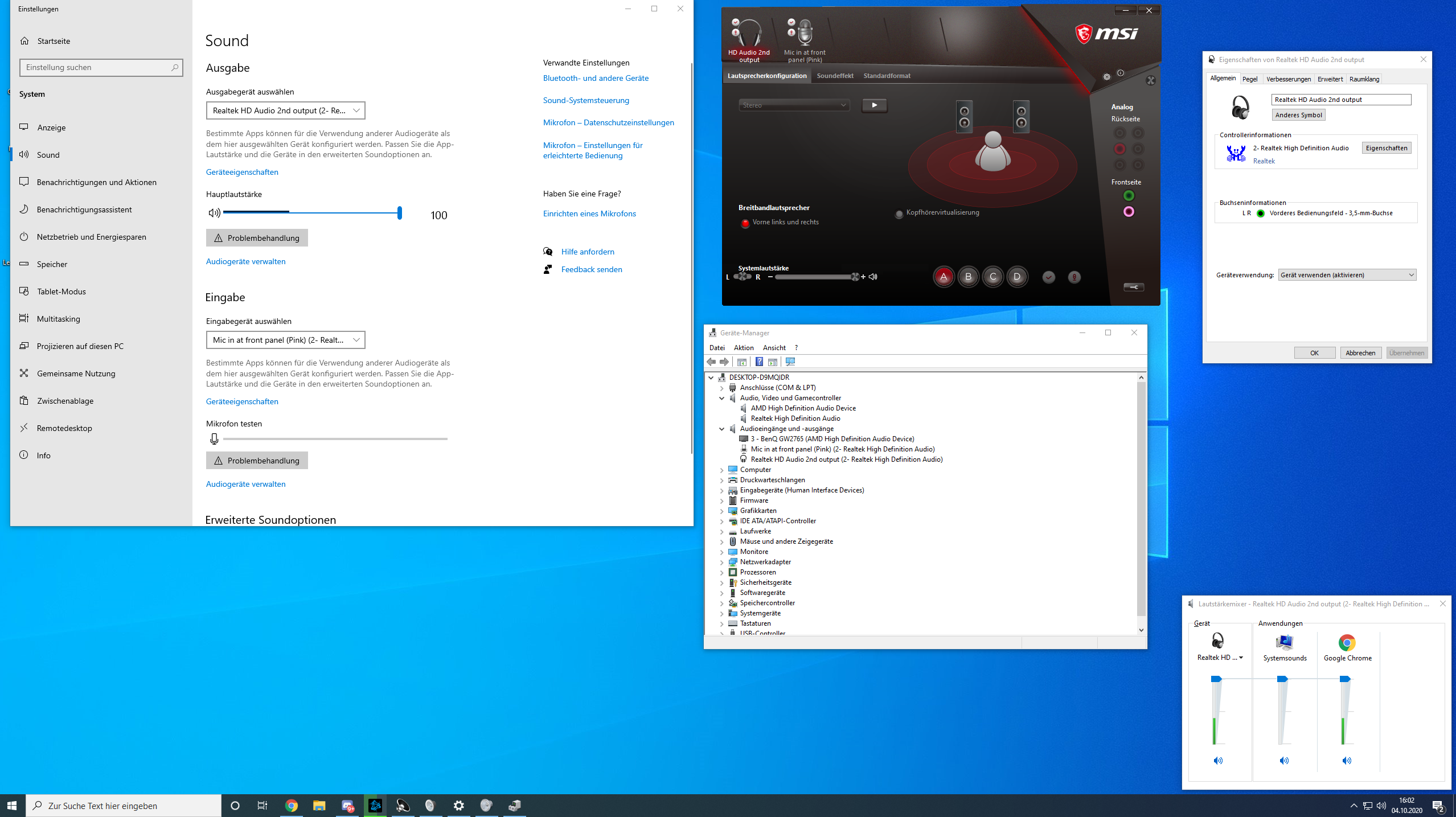Mute the Systemsounds channel in mixer
Viewport: 1456px width, 817px height.
point(1284,761)
